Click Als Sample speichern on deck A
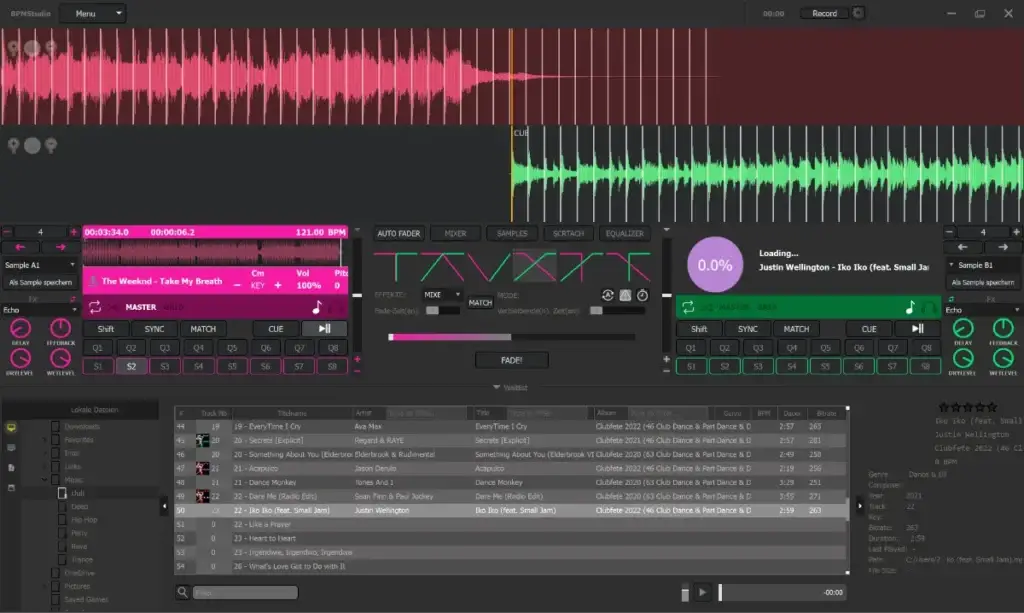 tap(40, 283)
